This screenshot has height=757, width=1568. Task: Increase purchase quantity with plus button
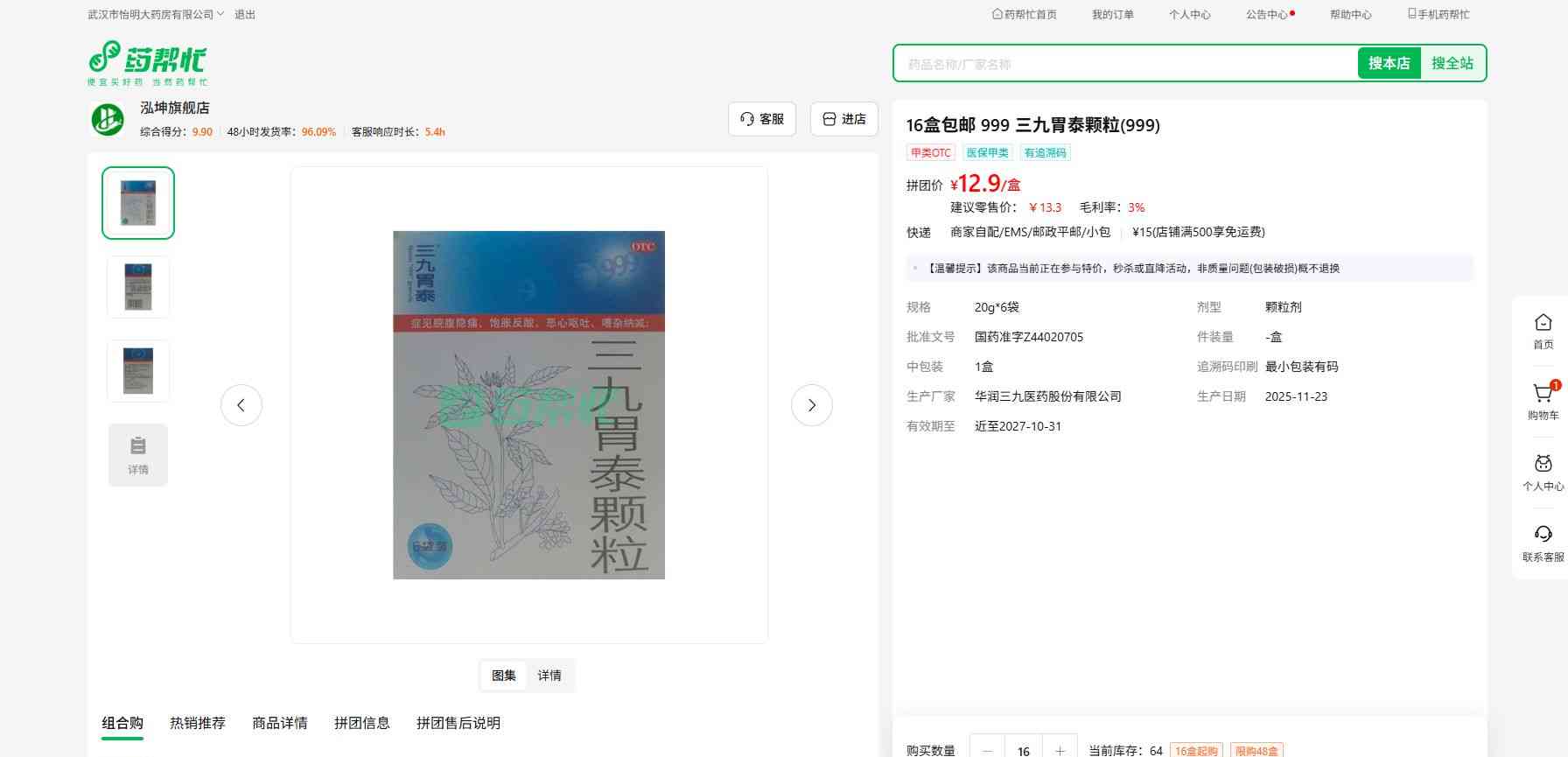tap(1060, 750)
